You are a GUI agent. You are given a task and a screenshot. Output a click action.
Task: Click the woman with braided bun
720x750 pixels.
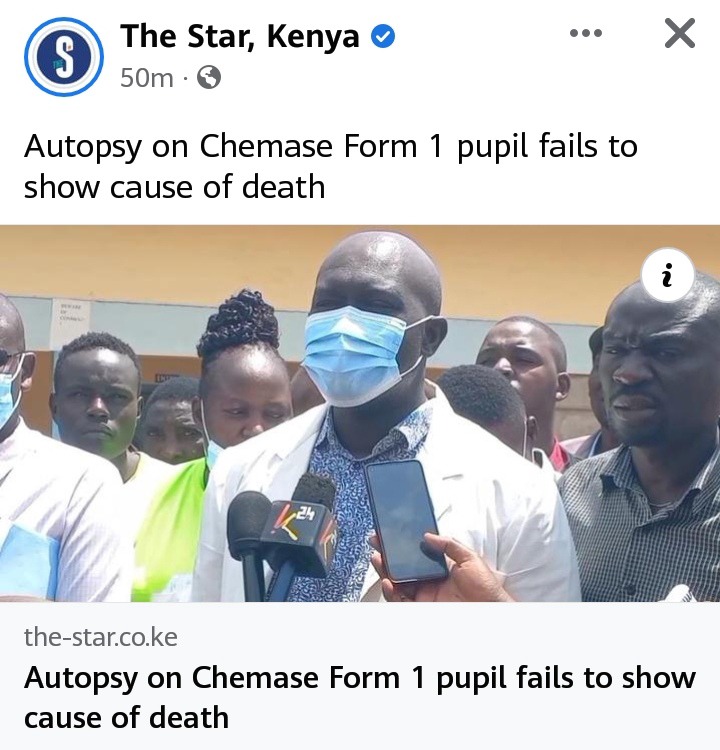[241, 378]
